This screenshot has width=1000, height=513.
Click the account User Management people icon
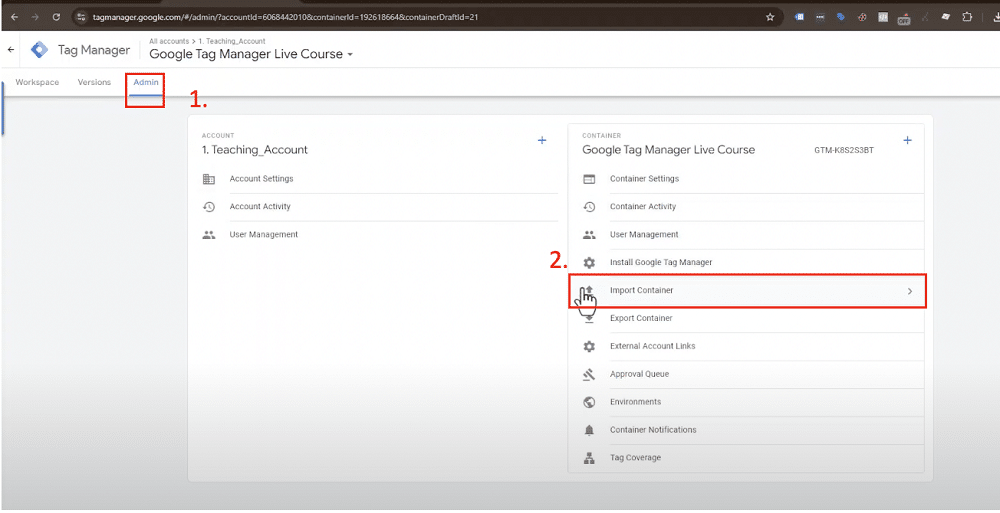[209, 235]
